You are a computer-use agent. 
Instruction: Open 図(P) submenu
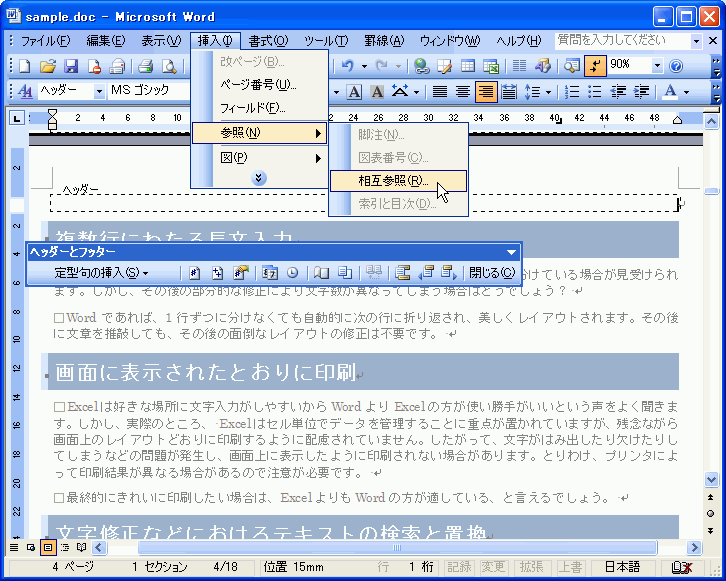click(x=259, y=158)
